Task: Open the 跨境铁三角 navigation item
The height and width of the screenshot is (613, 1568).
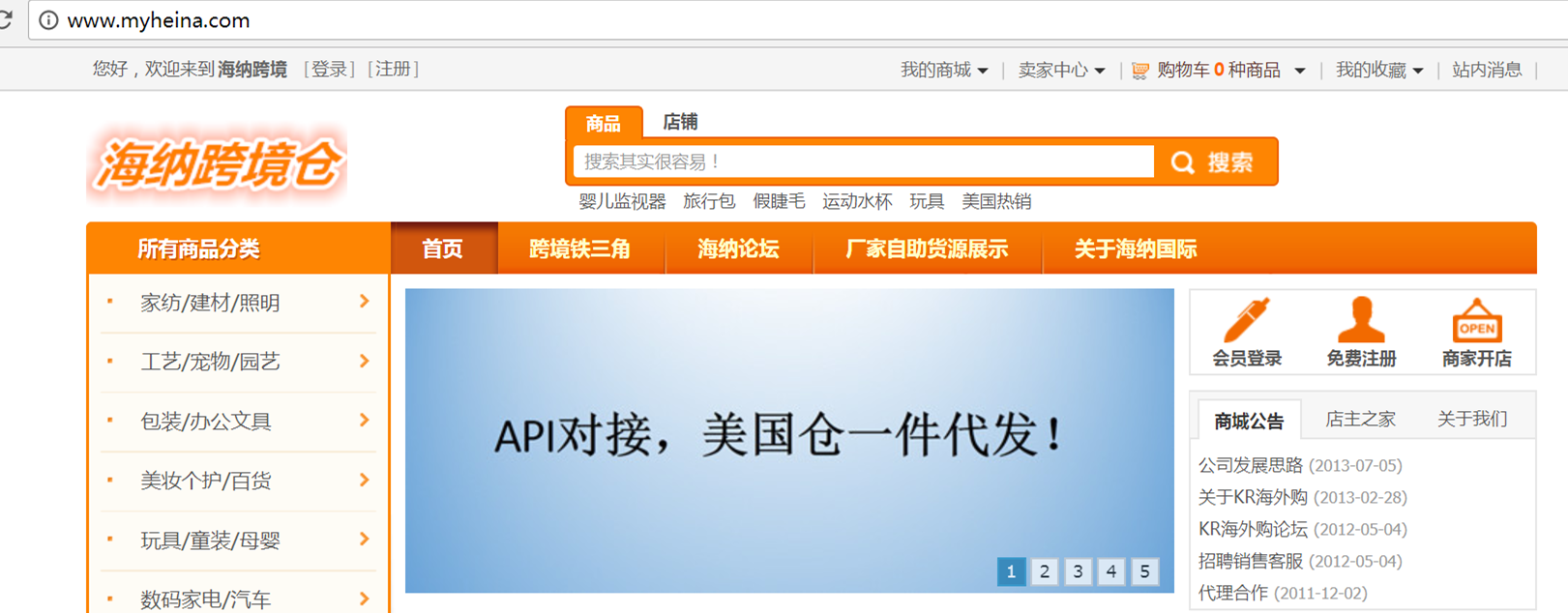Action: coord(579,249)
